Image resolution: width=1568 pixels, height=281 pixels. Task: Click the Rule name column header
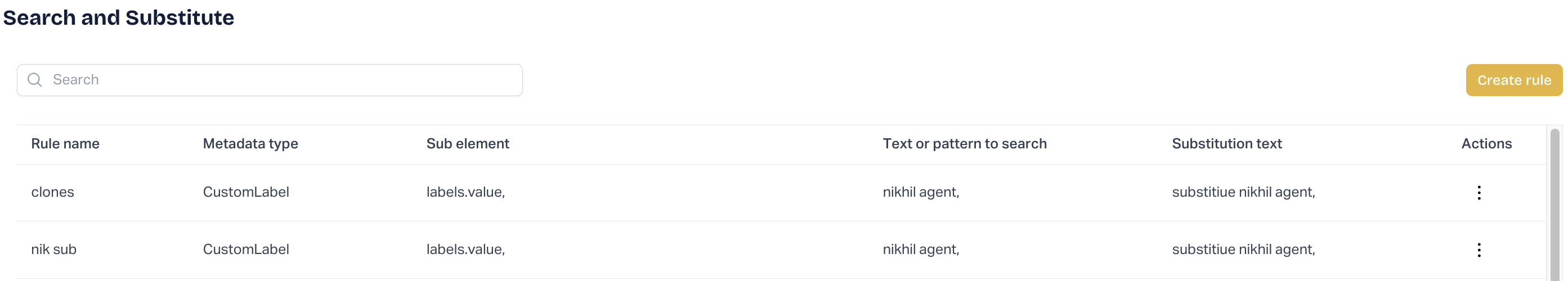pos(65,143)
